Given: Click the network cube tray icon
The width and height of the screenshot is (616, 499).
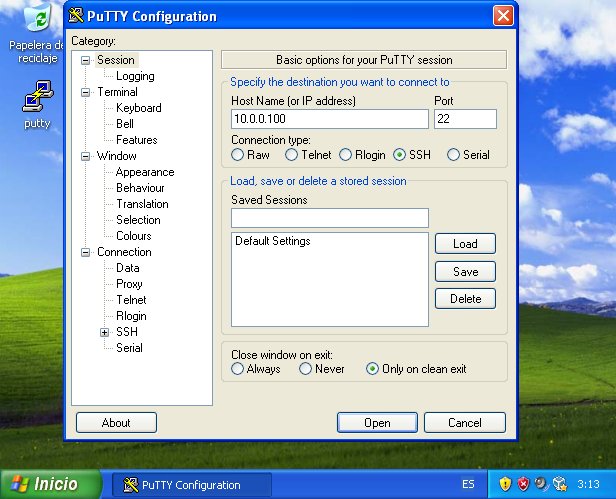Looking at the screenshot, I should (560, 484).
